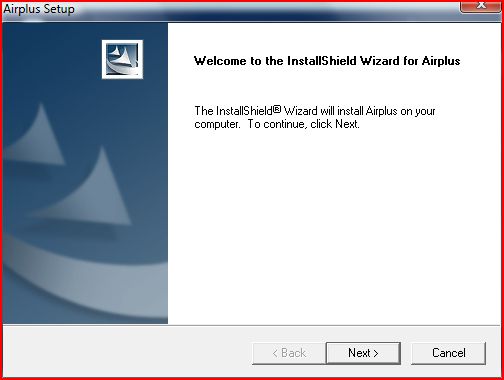
Task: Close the Airplus Setup window
Action: [480, 7]
